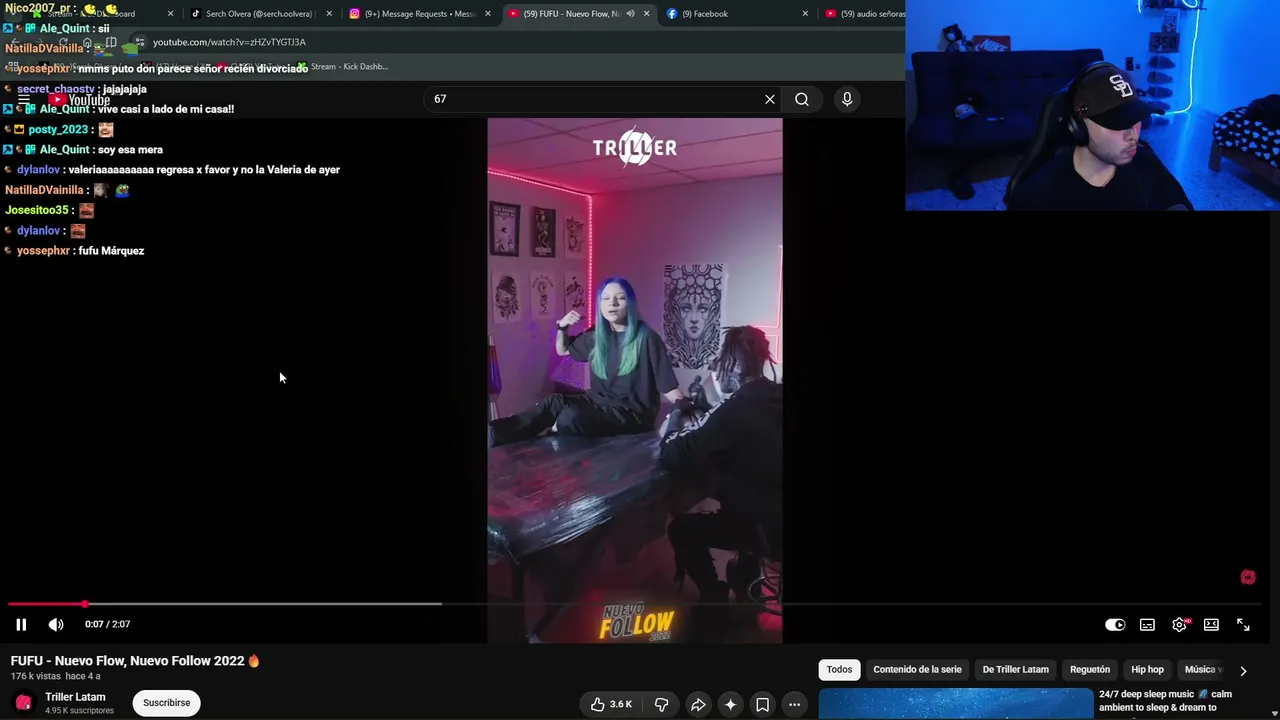The height and width of the screenshot is (720, 1280).
Task: Close the Serch Olvera TikTok tab
Action: (x=329, y=14)
